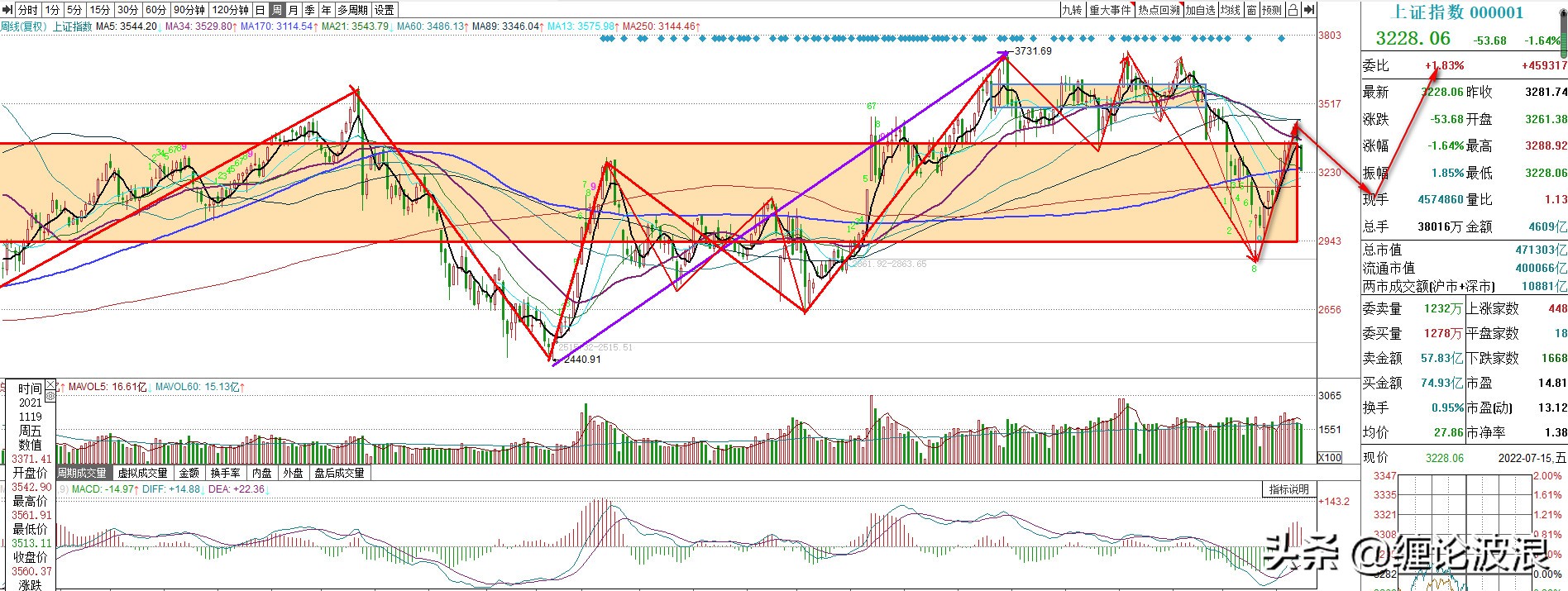Click the 2022-07-15 date in quote panel

point(1527,457)
